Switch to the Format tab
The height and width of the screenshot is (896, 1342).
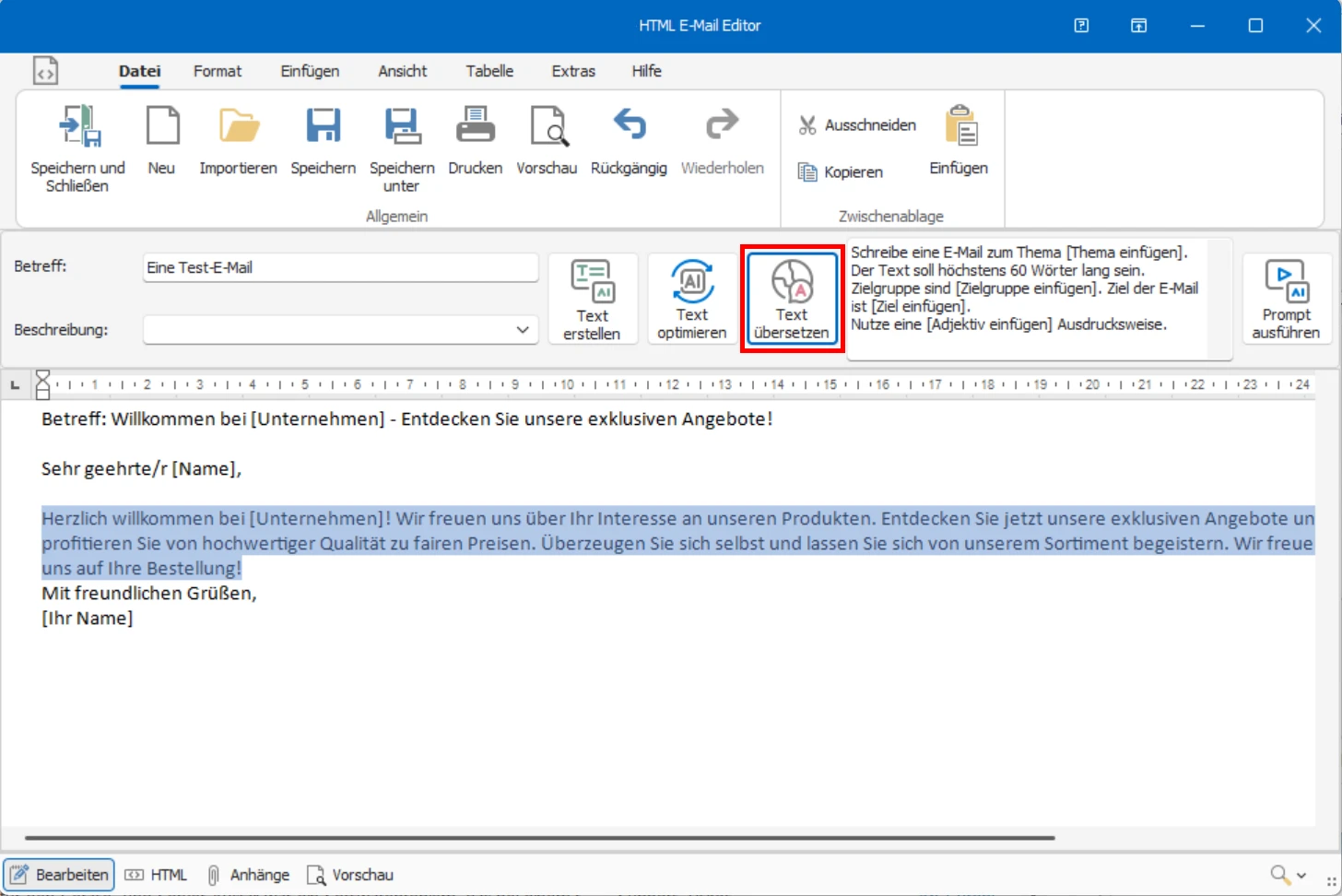tap(218, 71)
